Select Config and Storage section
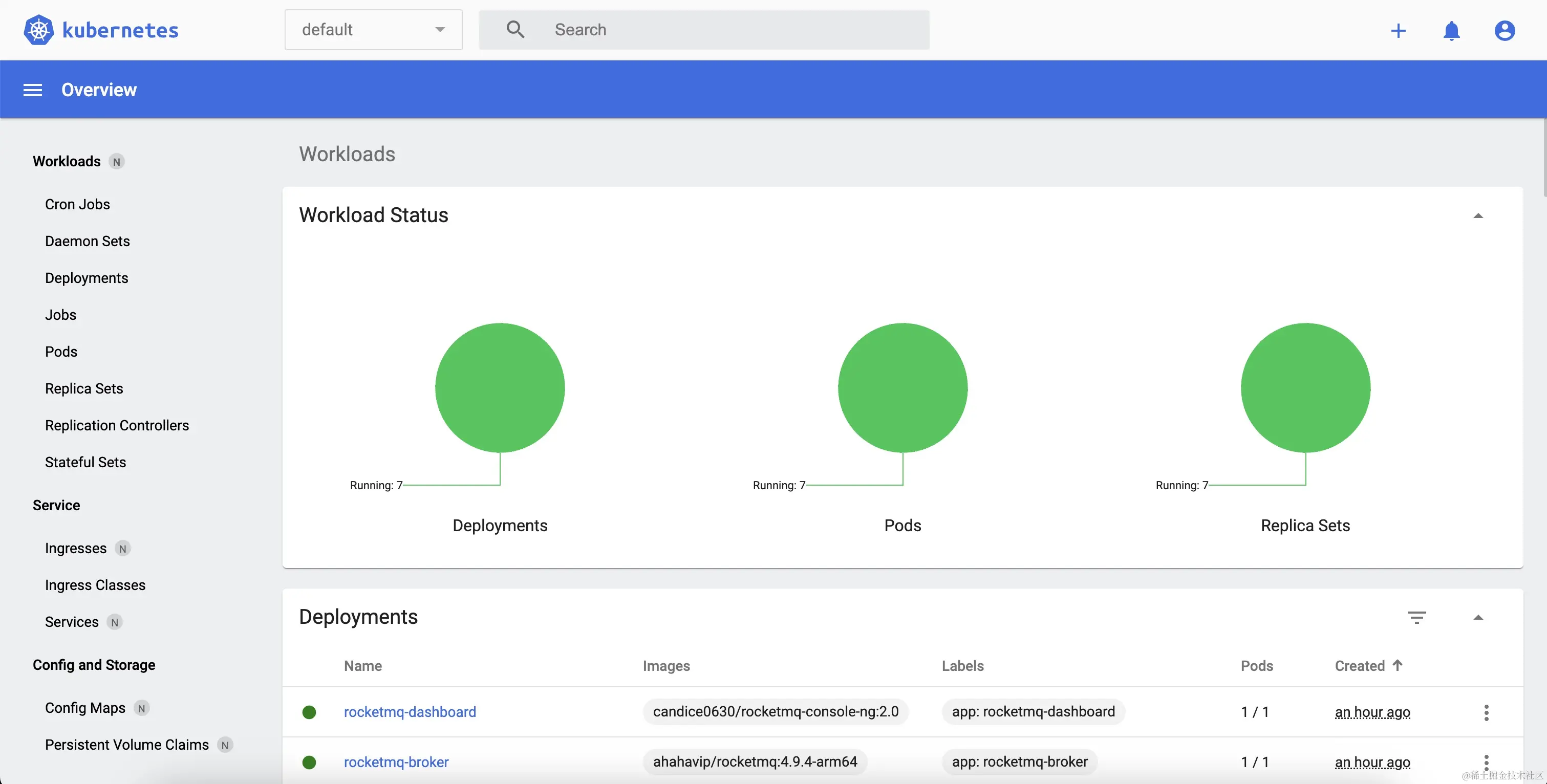This screenshot has width=1547, height=784. 94,665
